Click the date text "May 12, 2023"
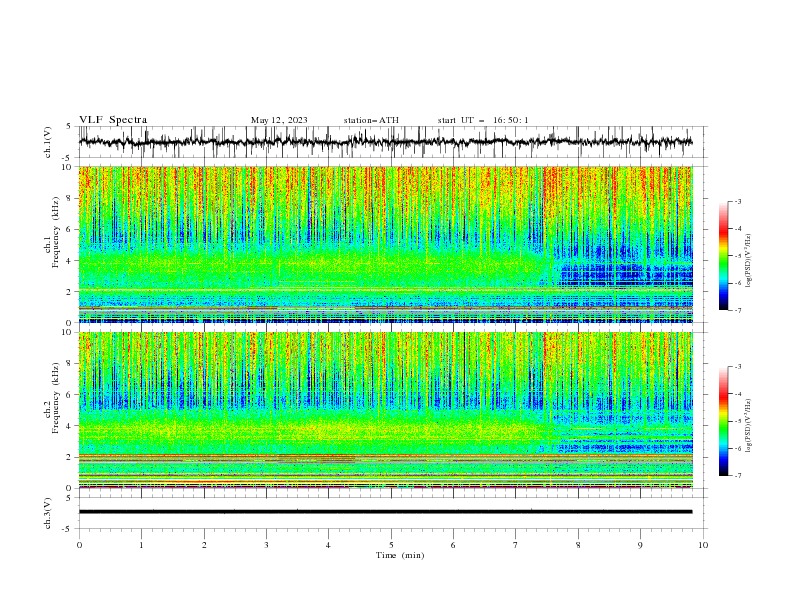 point(279,120)
